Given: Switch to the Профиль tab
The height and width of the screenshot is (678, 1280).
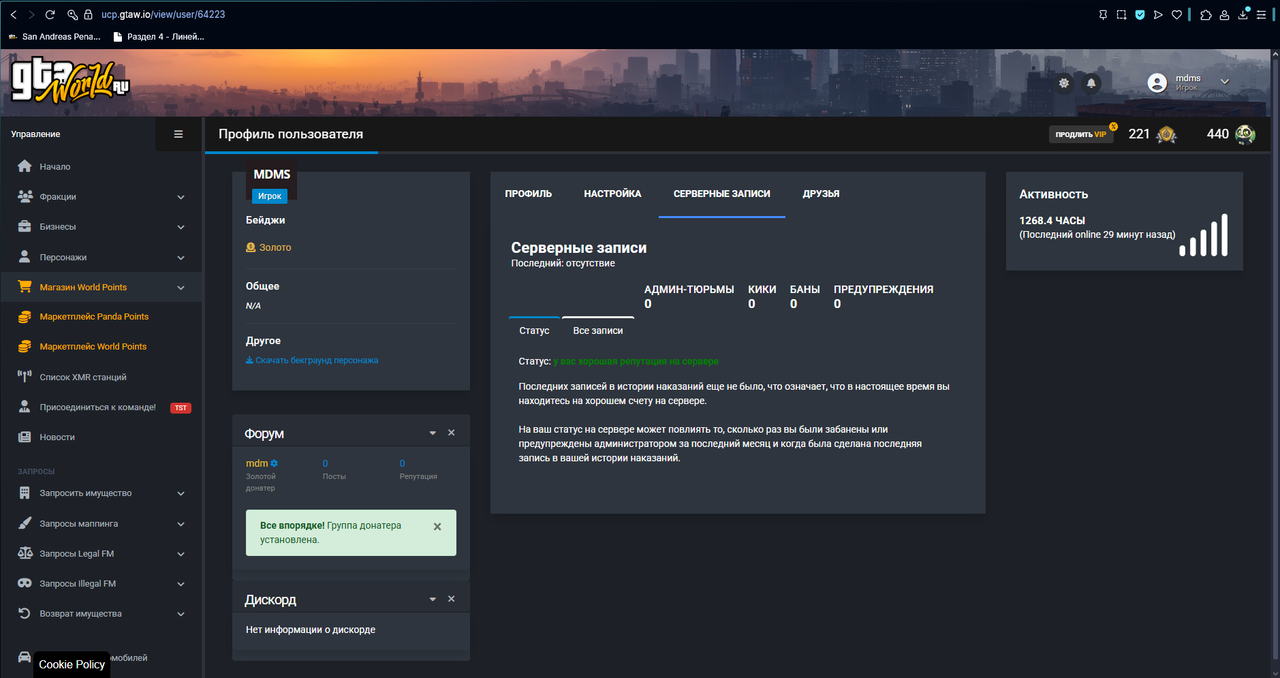Looking at the screenshot, I should [528, 194].
